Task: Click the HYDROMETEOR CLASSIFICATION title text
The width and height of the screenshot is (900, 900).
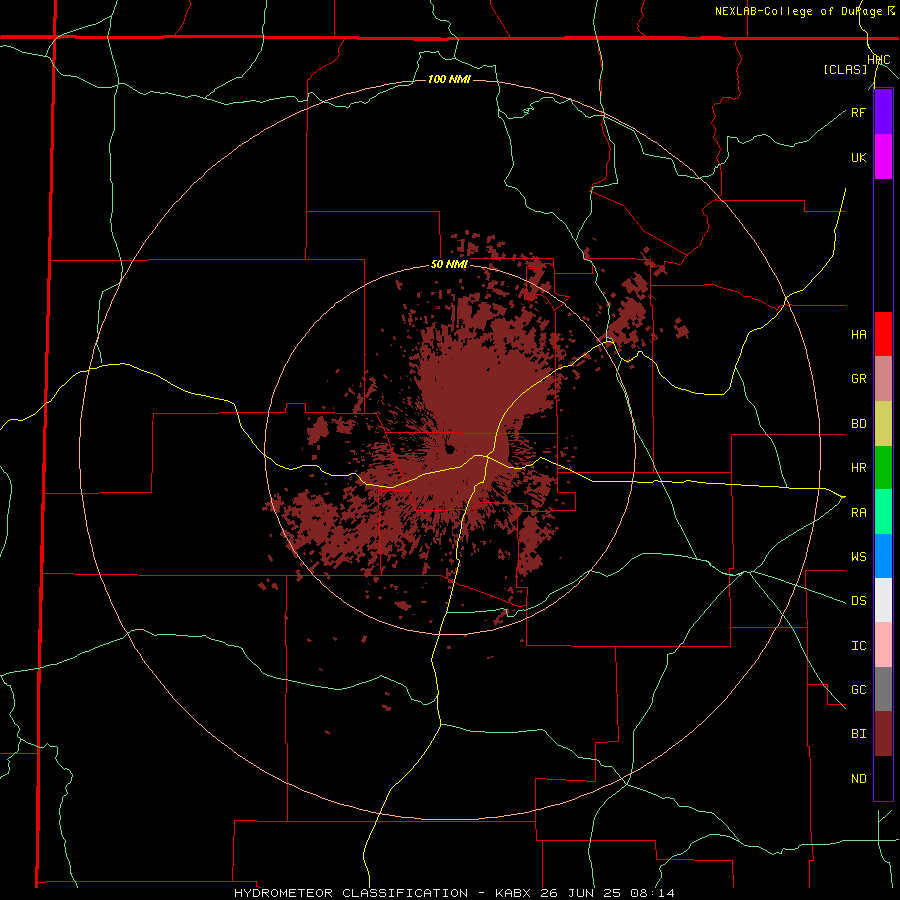Action: tap(351, 893)
